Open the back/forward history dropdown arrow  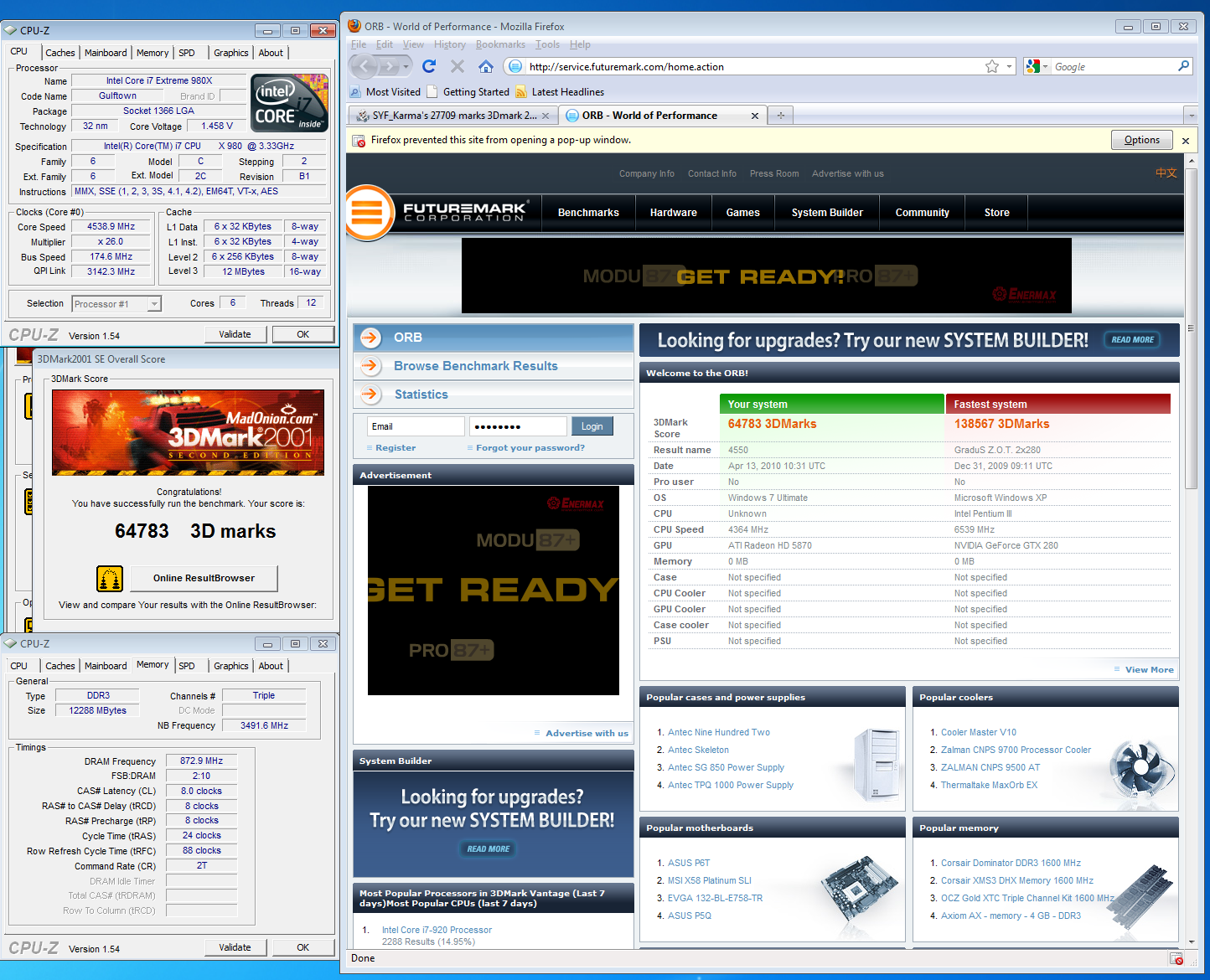tap(406, 66)
